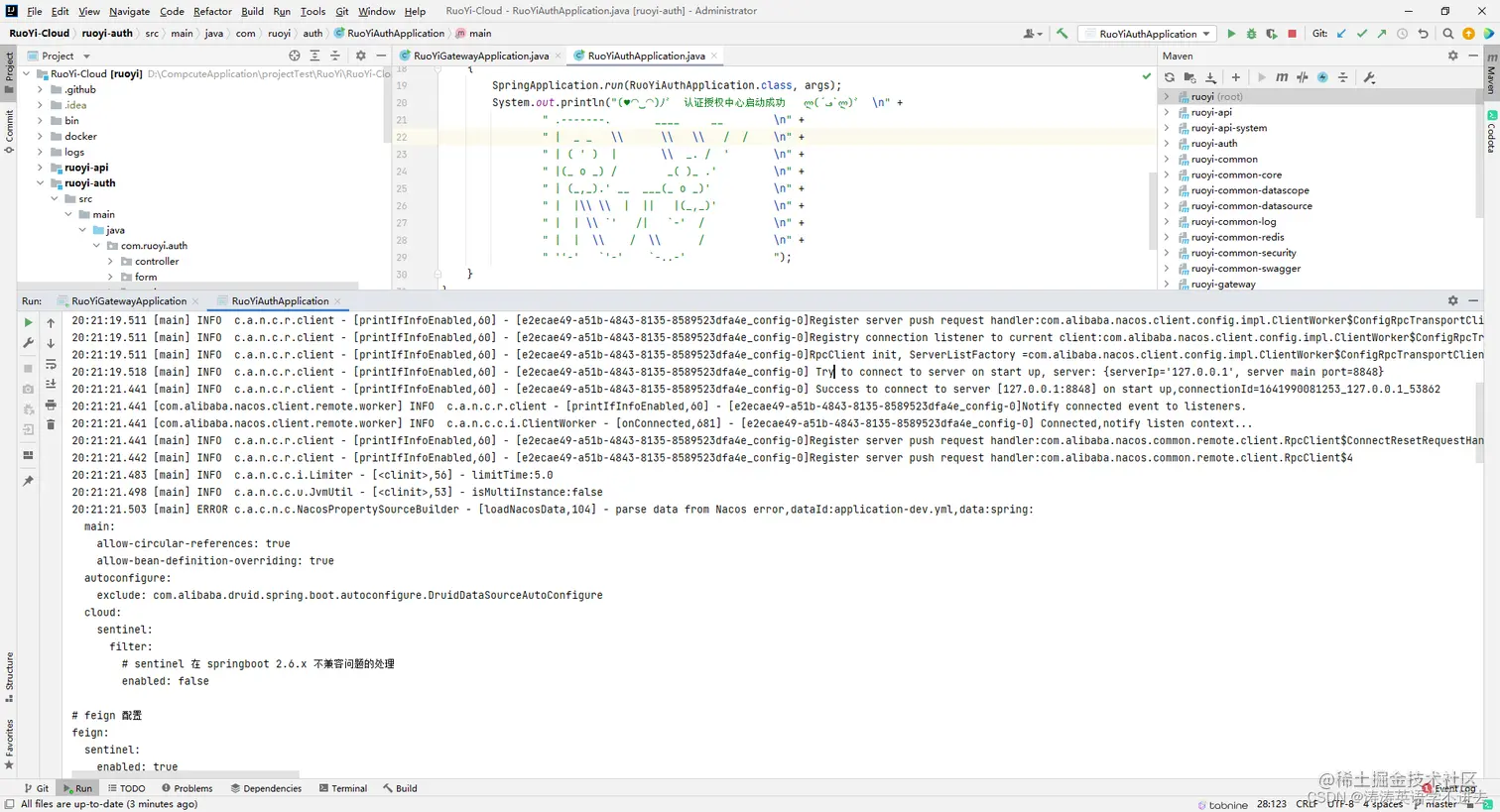This screenshot has width=1500, height=812.
Task: Expand ruoyi-common-redis in the Maven panel
Action: click(1167, 238)
